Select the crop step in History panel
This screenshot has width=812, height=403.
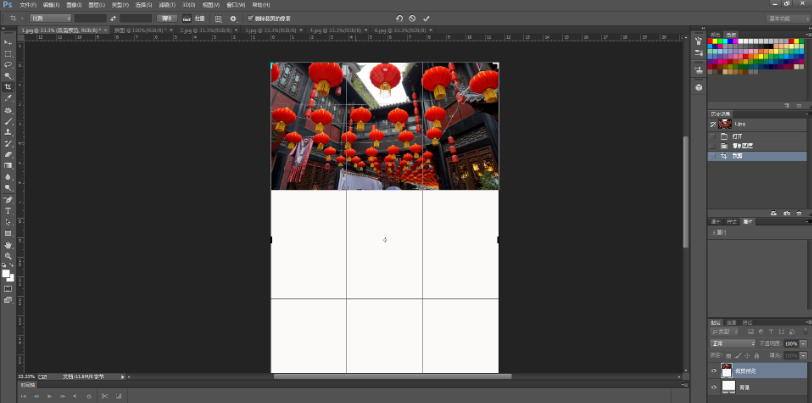(x=737, y=157)
